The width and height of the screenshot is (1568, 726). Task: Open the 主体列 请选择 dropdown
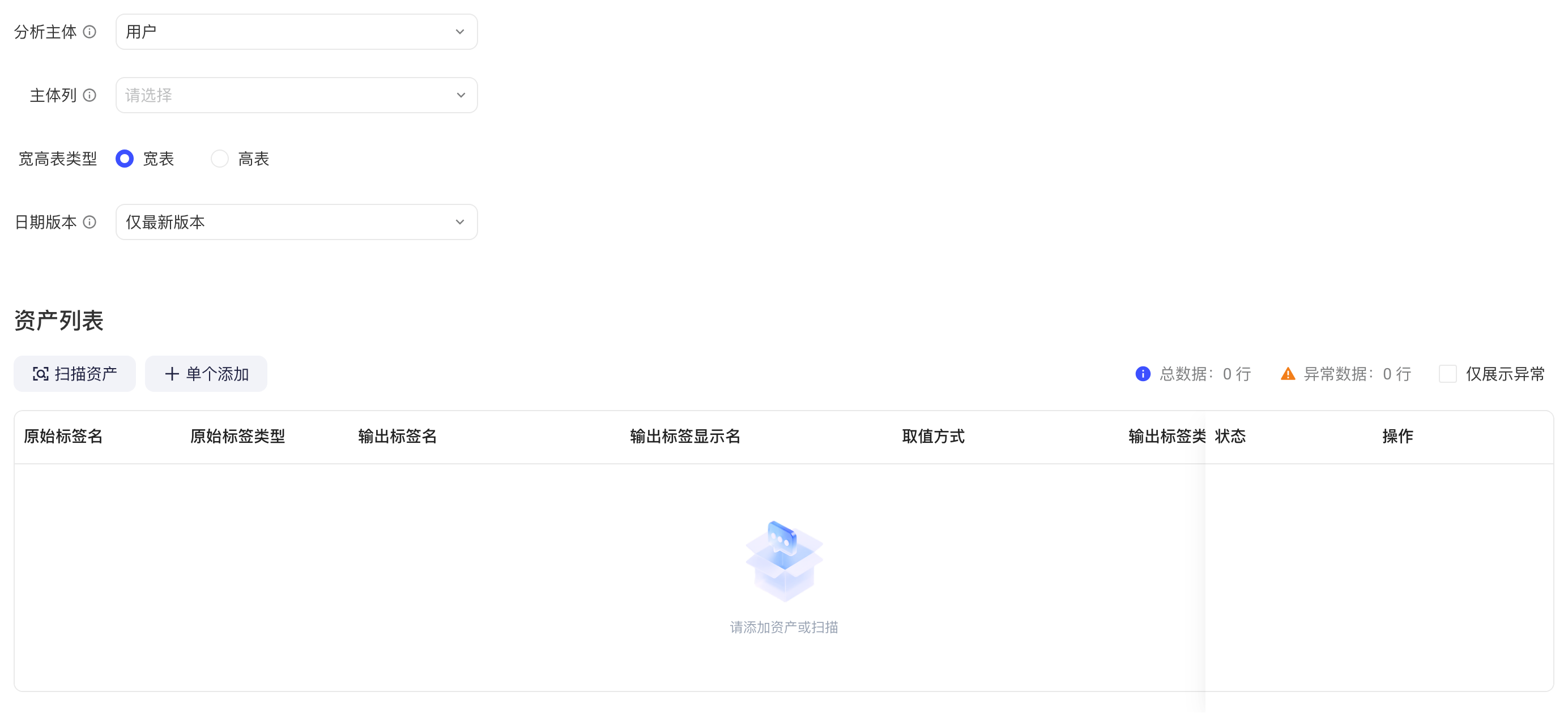click(x=296, y=95)
